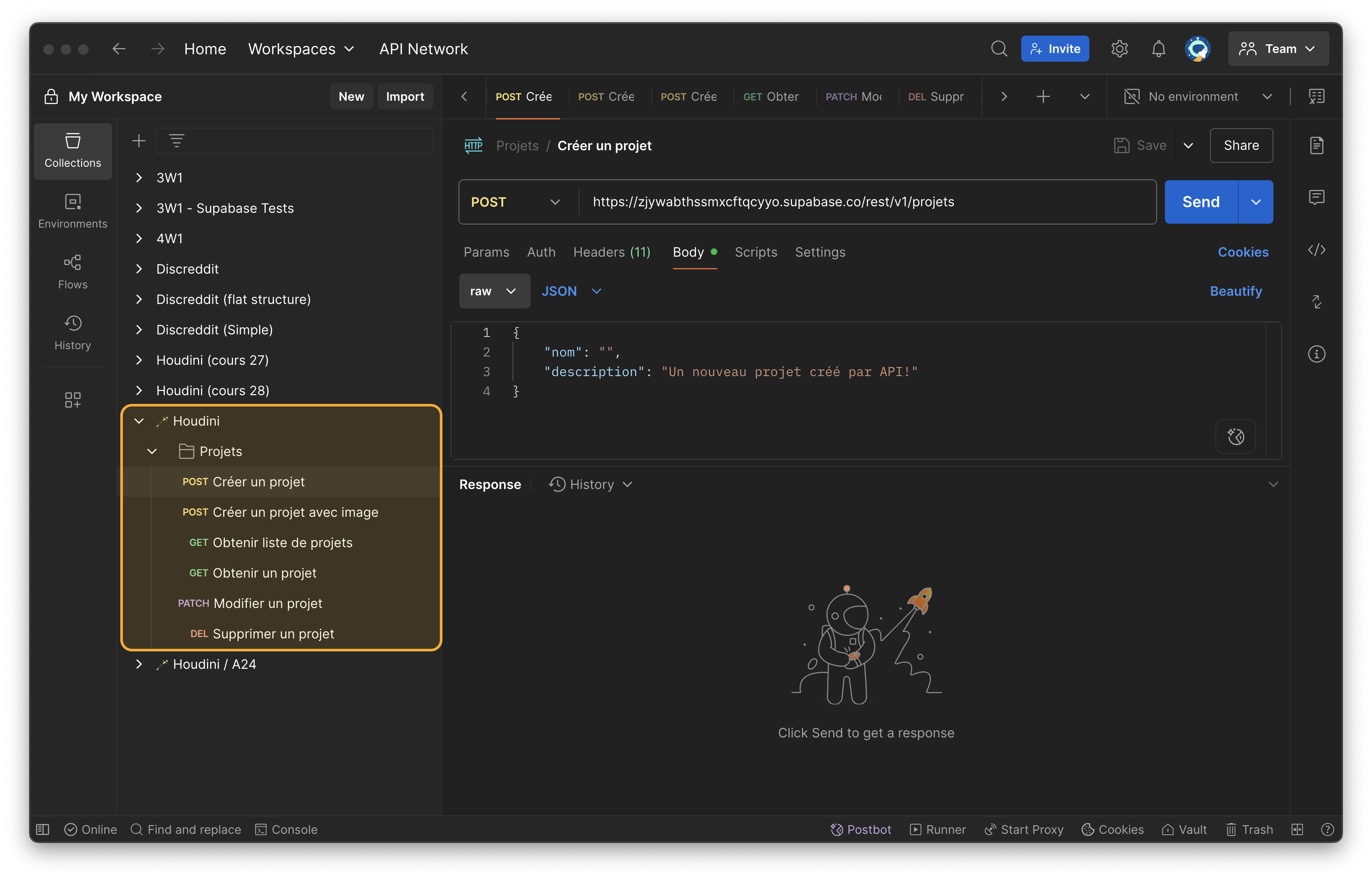The height and width of the screenshot is (879, 1372).
Task: Click the Send button
Action: (x=1201, y=202)
